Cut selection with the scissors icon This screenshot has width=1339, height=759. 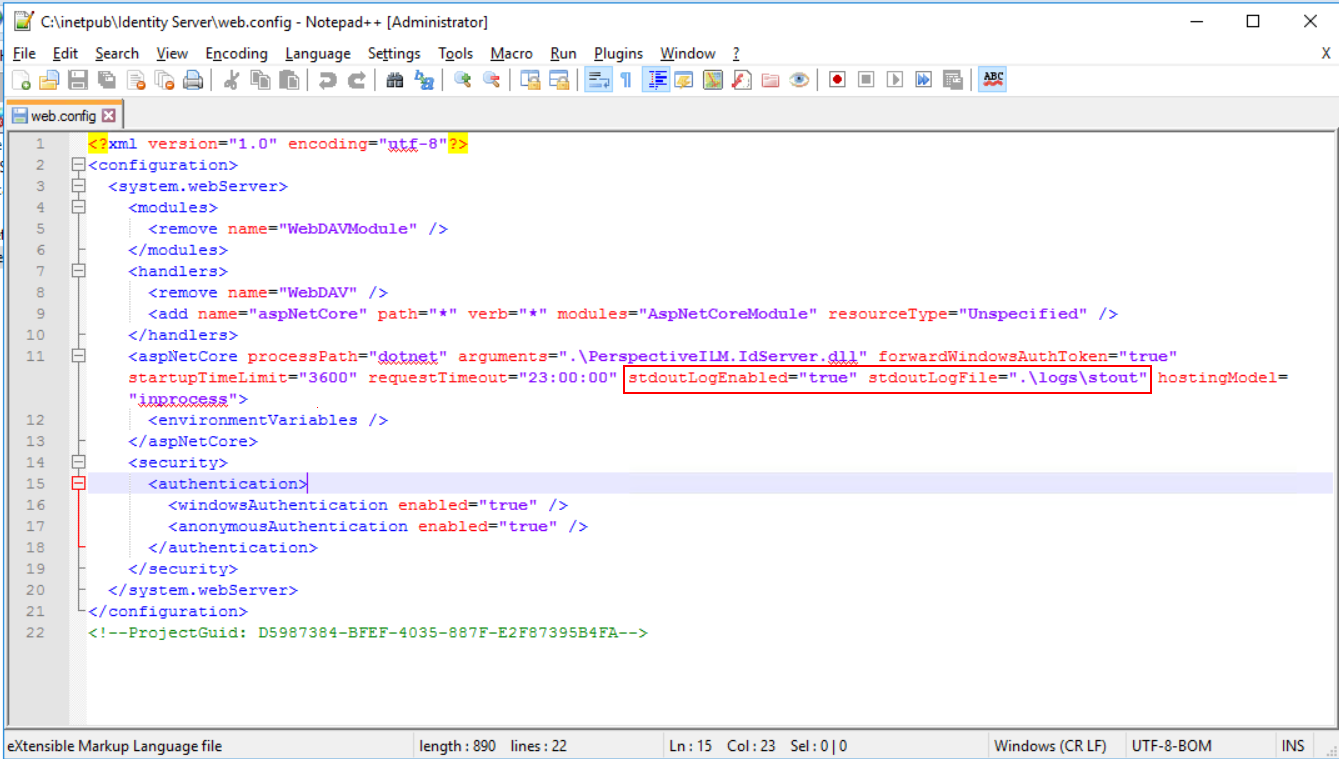click(x=231, y=81)
